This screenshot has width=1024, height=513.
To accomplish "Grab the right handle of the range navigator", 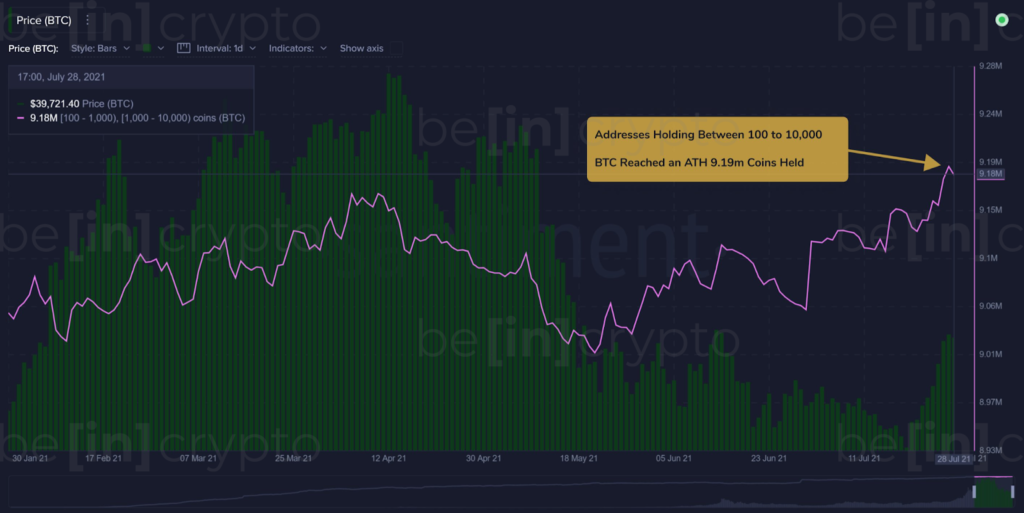I will 1012,491.
